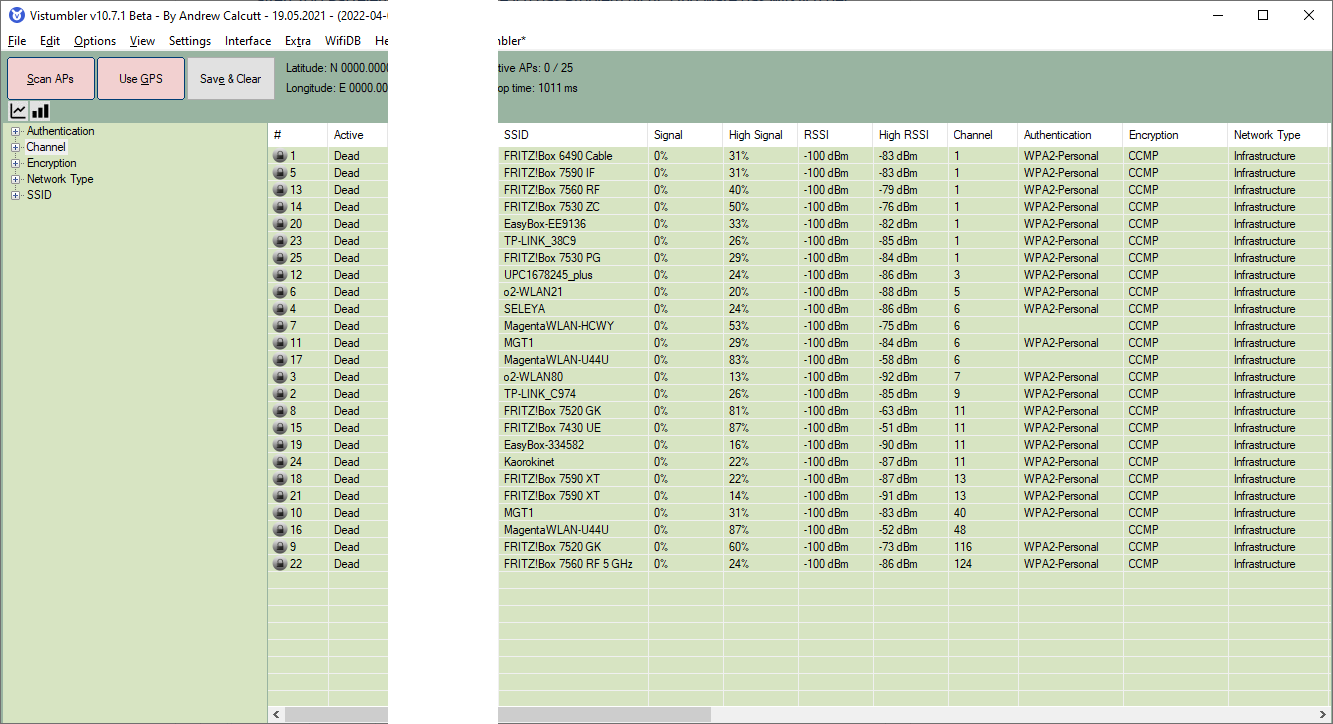
Task: Open the Extra menu
Action: tap(298, 41)
